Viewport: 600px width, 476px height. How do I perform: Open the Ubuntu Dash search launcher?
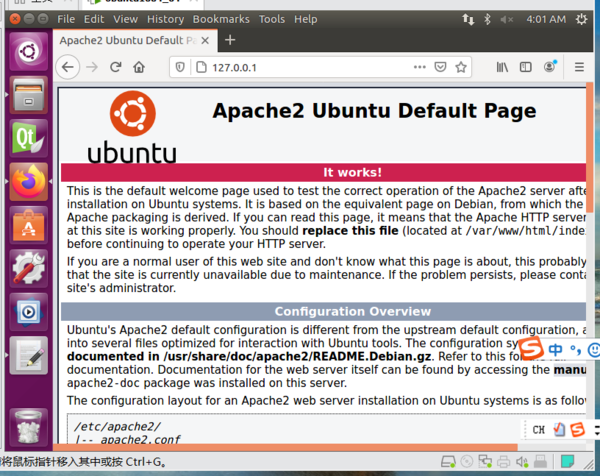29,52
